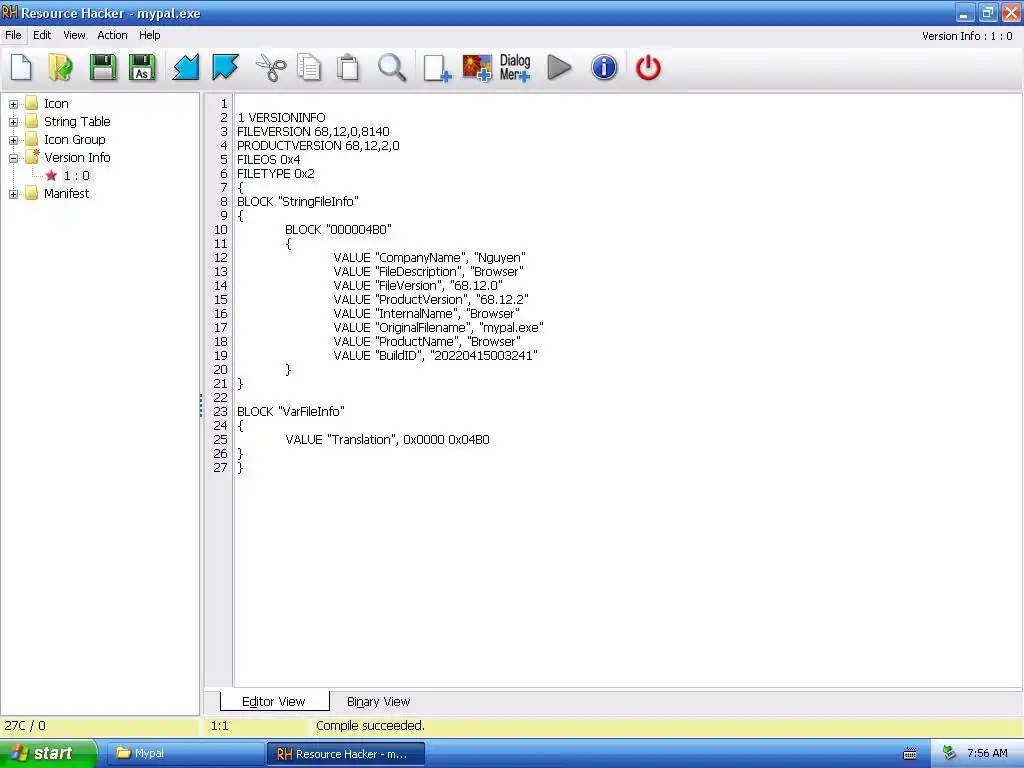This screenshot has height=768, width=1024.
Task: Open the View menu
Action: click(74, 35)
